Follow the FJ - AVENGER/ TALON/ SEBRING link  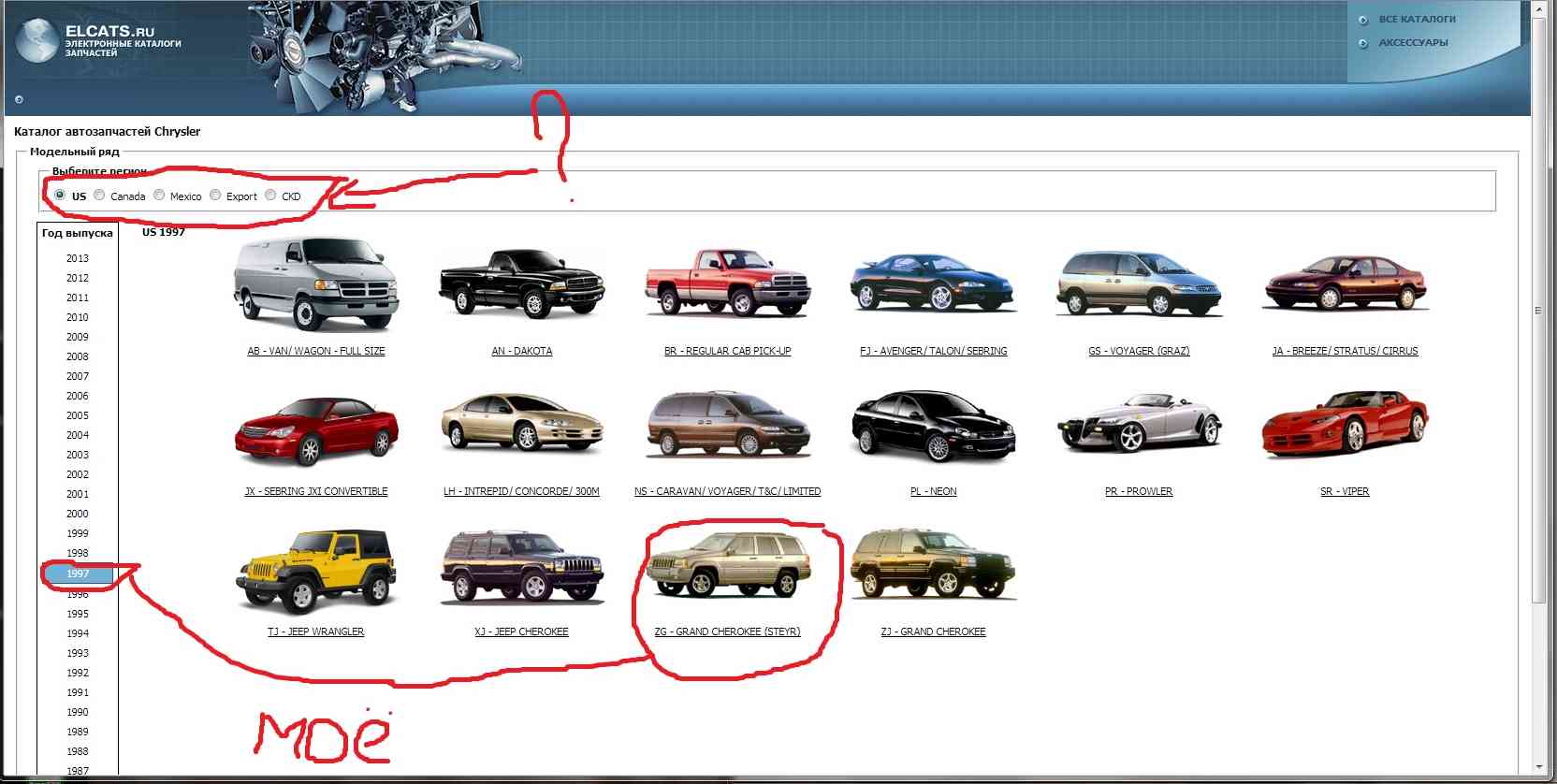click(934, 352)
